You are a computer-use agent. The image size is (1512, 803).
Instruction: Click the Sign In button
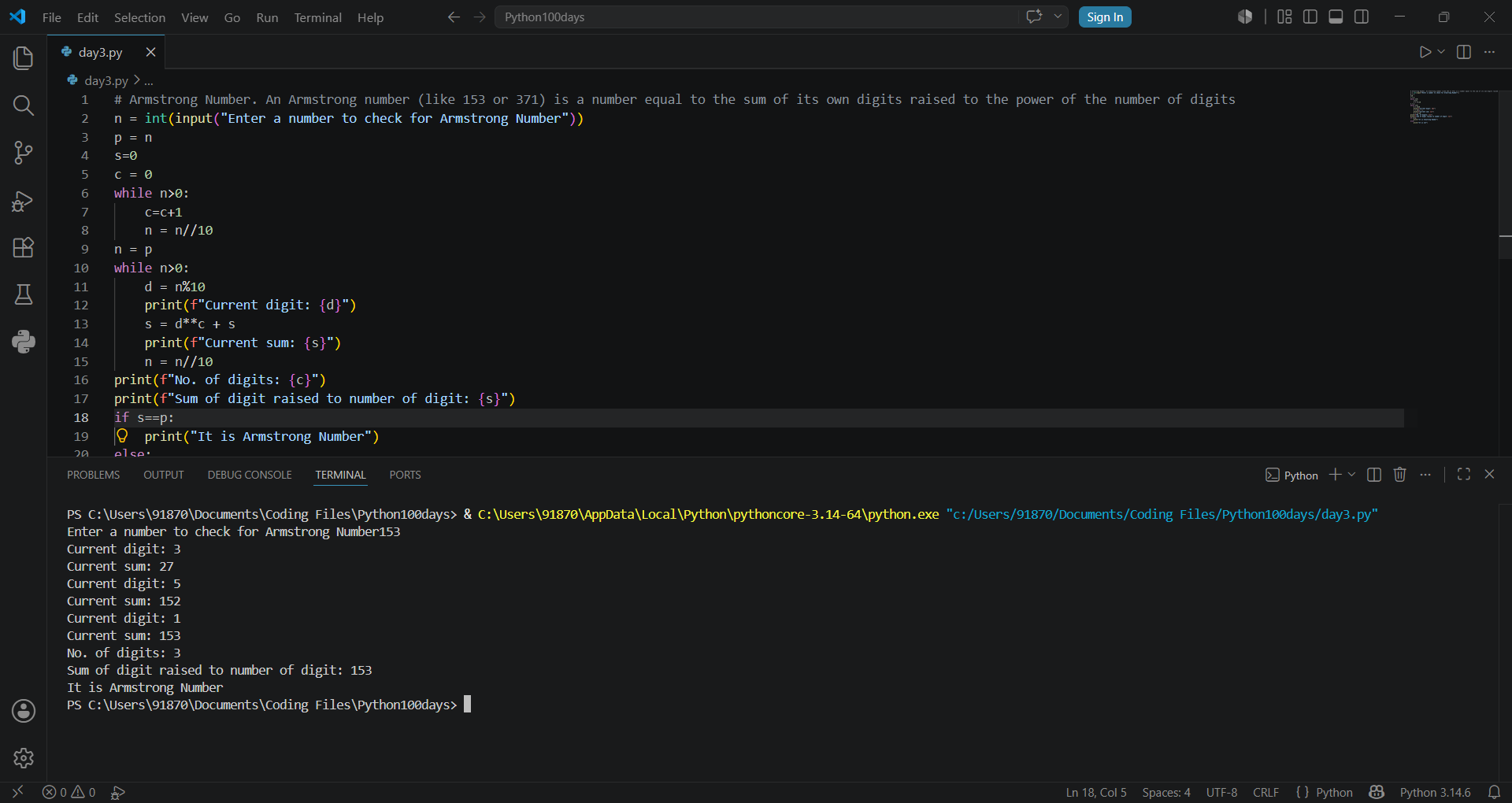[x=1105, y=17]
